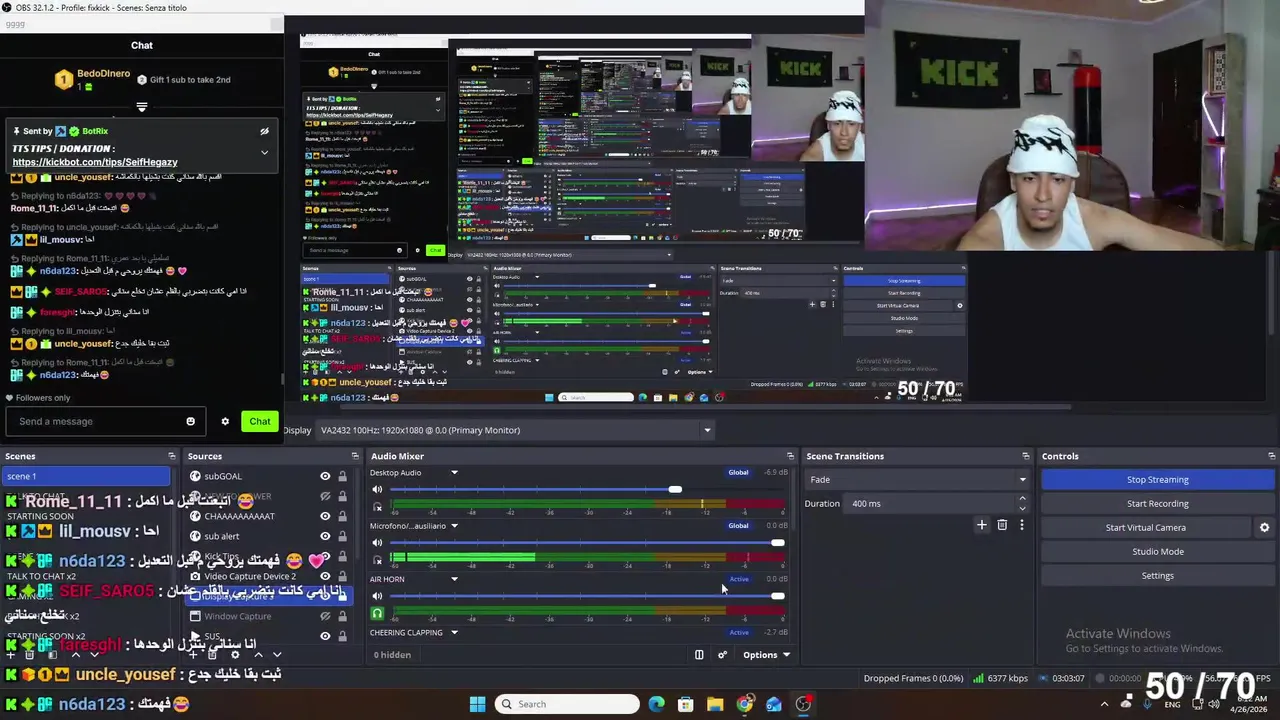Increase transition duration with up arrow
This screenshot has height=720, width=1280.
coord(1022,500)
